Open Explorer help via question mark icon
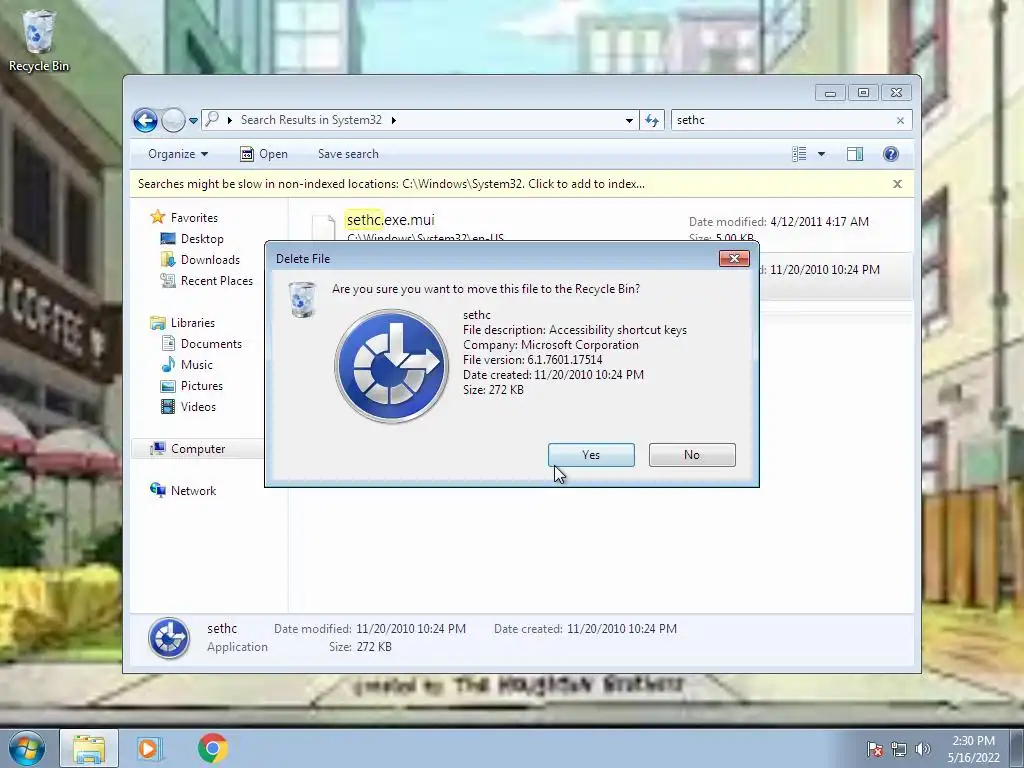 (x=891, y=154)
